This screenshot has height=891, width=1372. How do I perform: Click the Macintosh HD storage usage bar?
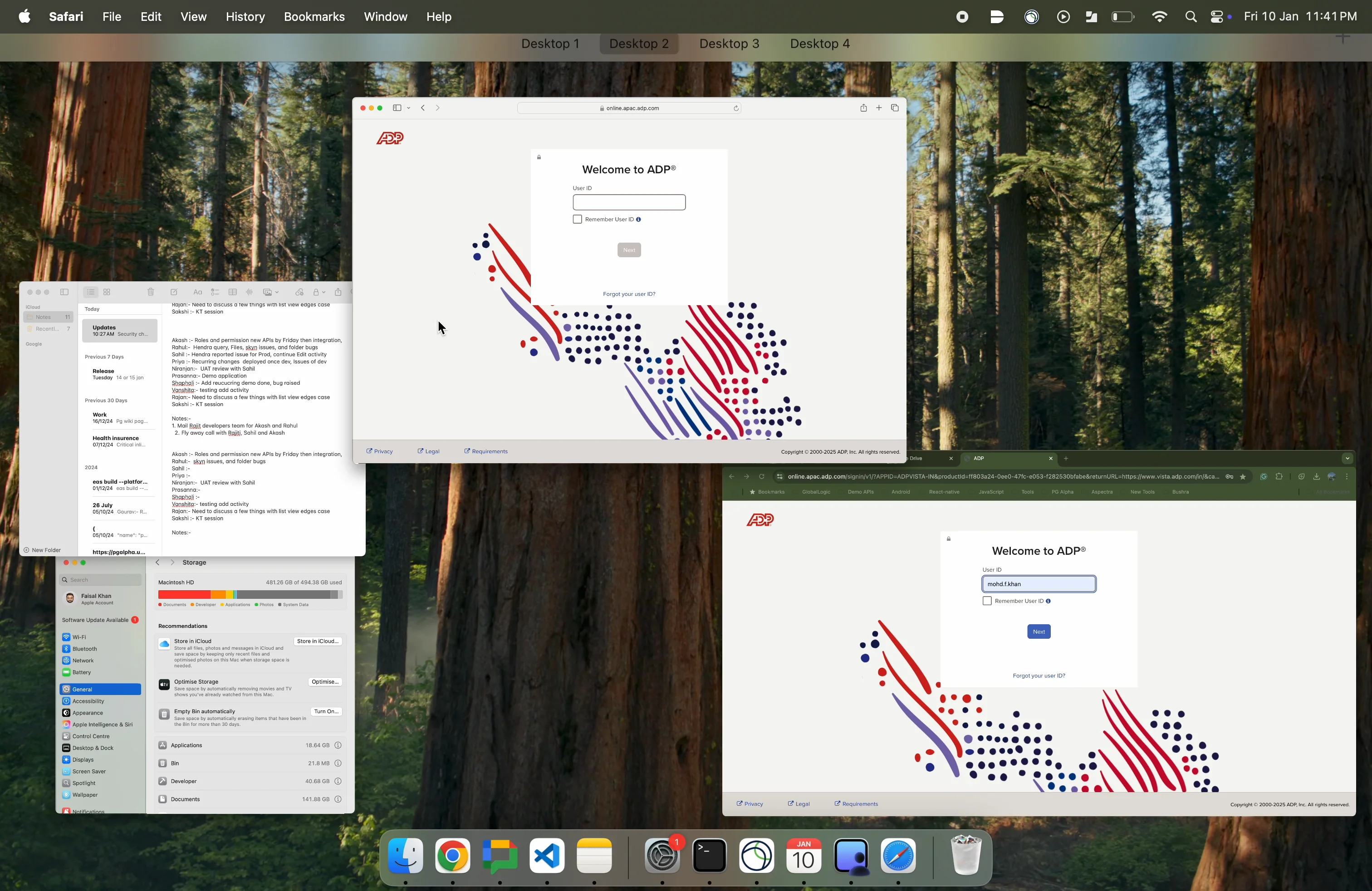pos(250,594)
